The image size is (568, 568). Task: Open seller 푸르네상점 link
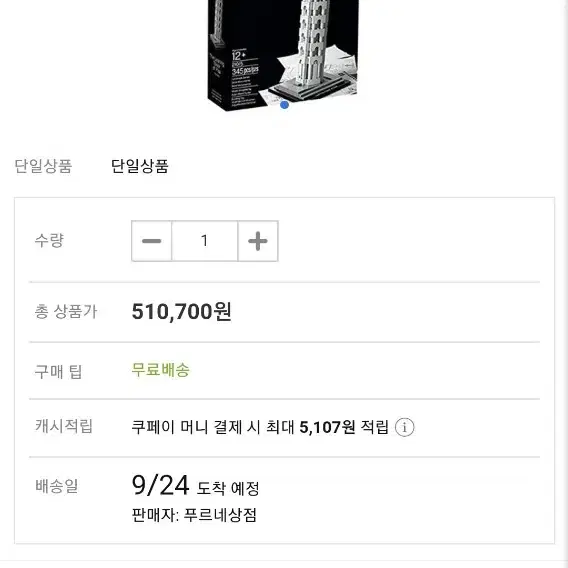pos(220,515)
